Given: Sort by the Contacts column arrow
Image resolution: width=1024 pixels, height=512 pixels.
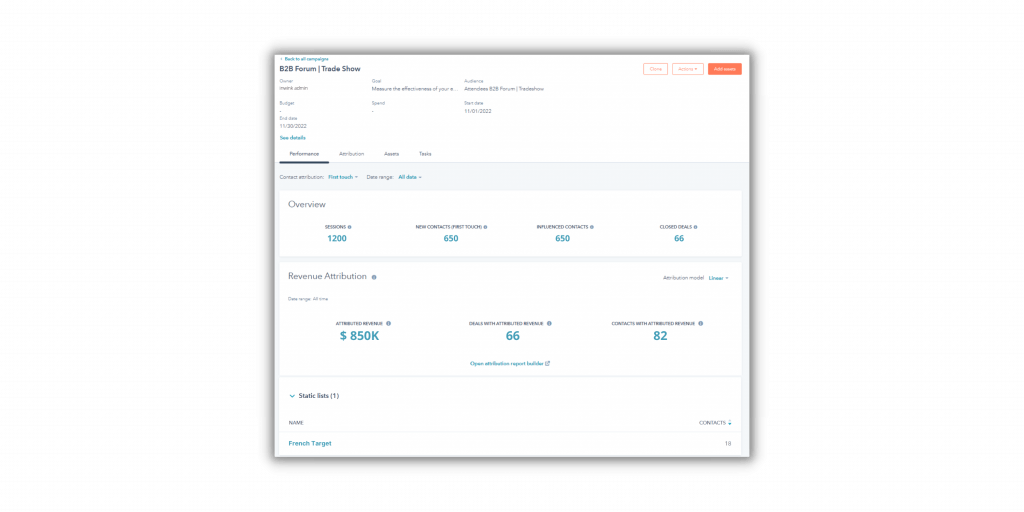Looking at the screenshot, I should [x=729, y=423].
